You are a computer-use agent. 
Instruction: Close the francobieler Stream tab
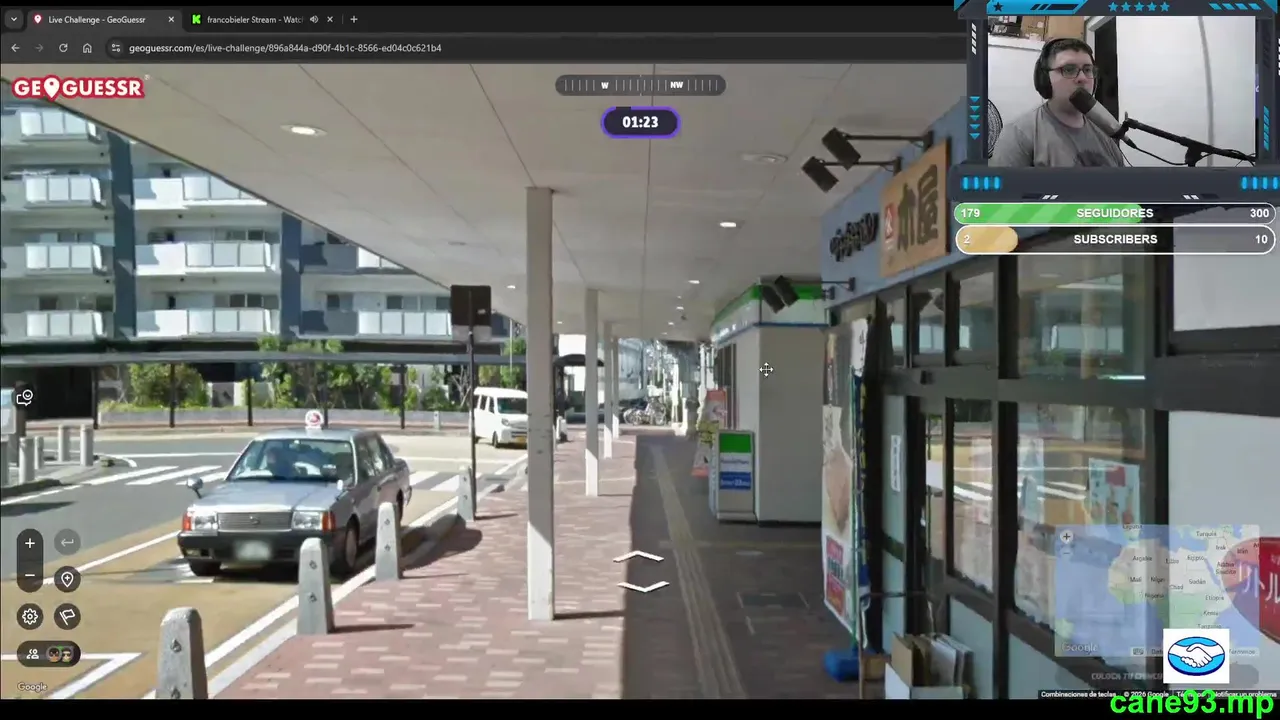point(331,19)
